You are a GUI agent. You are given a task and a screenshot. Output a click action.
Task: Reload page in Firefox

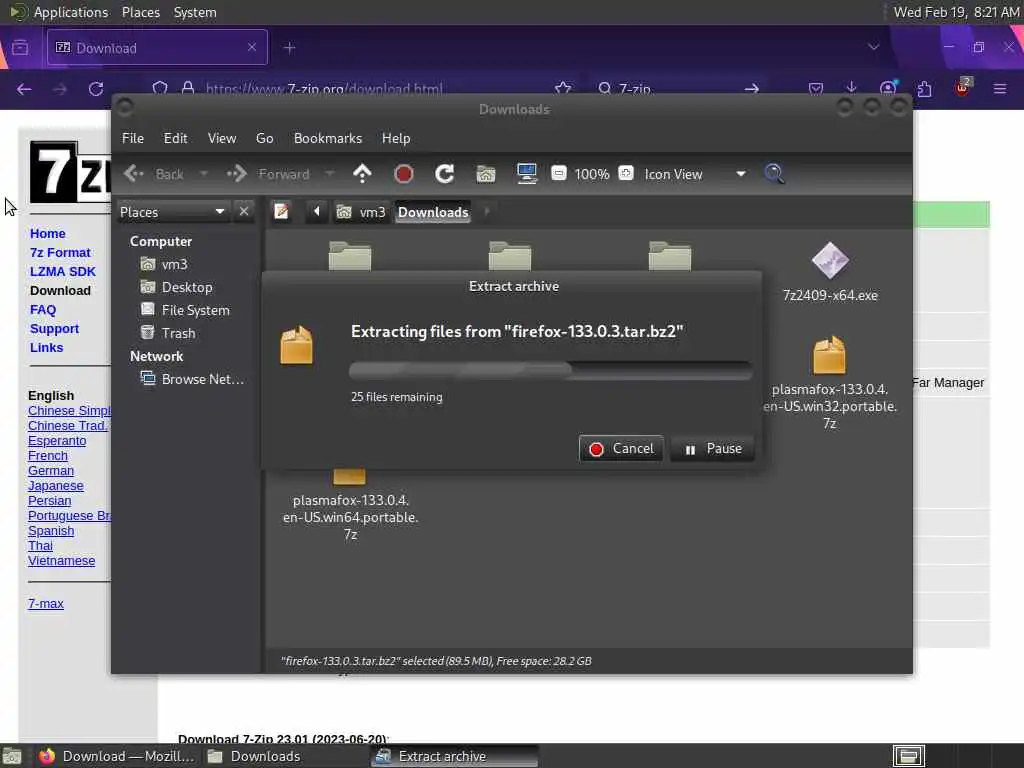[x=96, y=89]
